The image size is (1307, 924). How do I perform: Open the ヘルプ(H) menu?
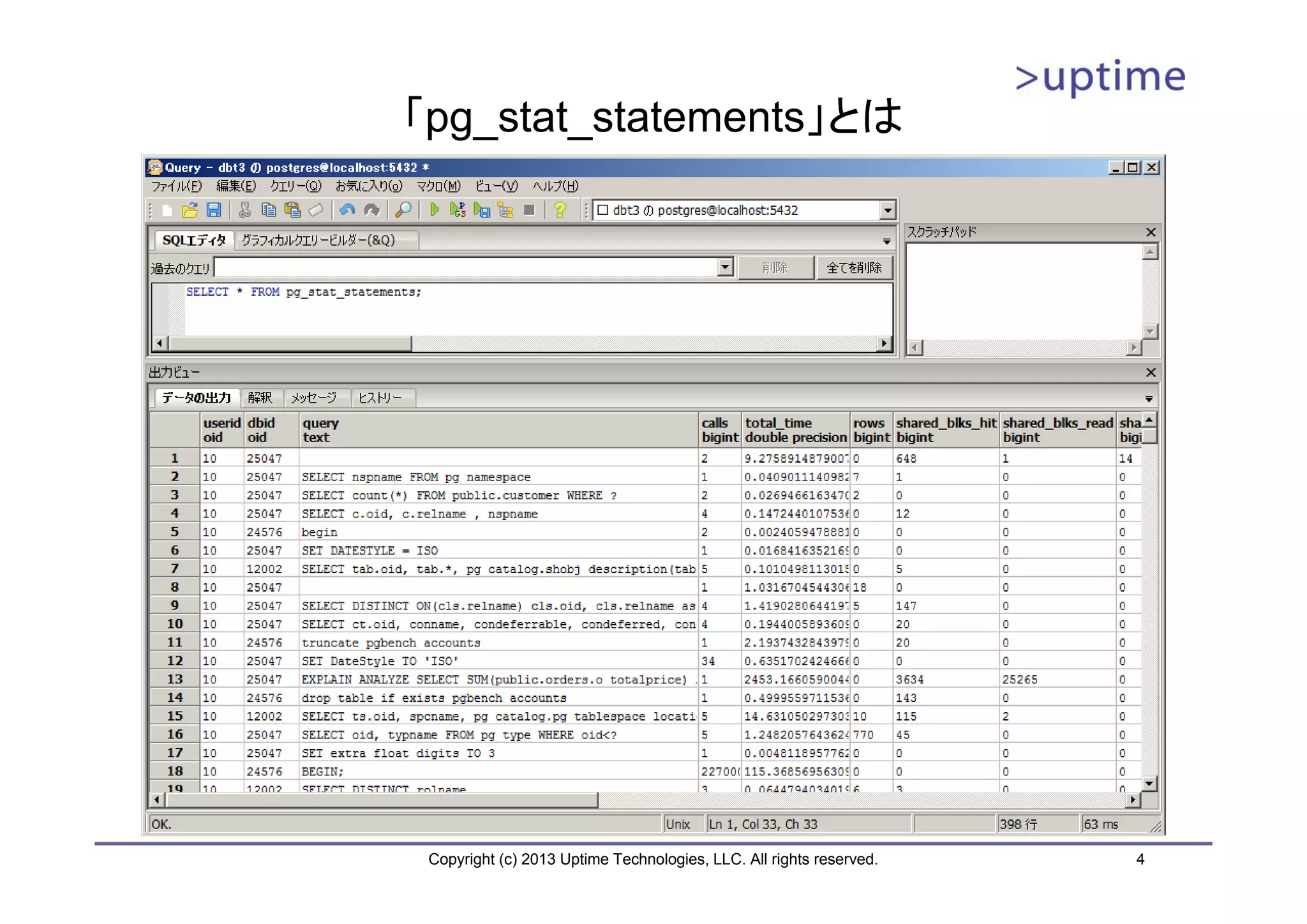pos(555,186)
